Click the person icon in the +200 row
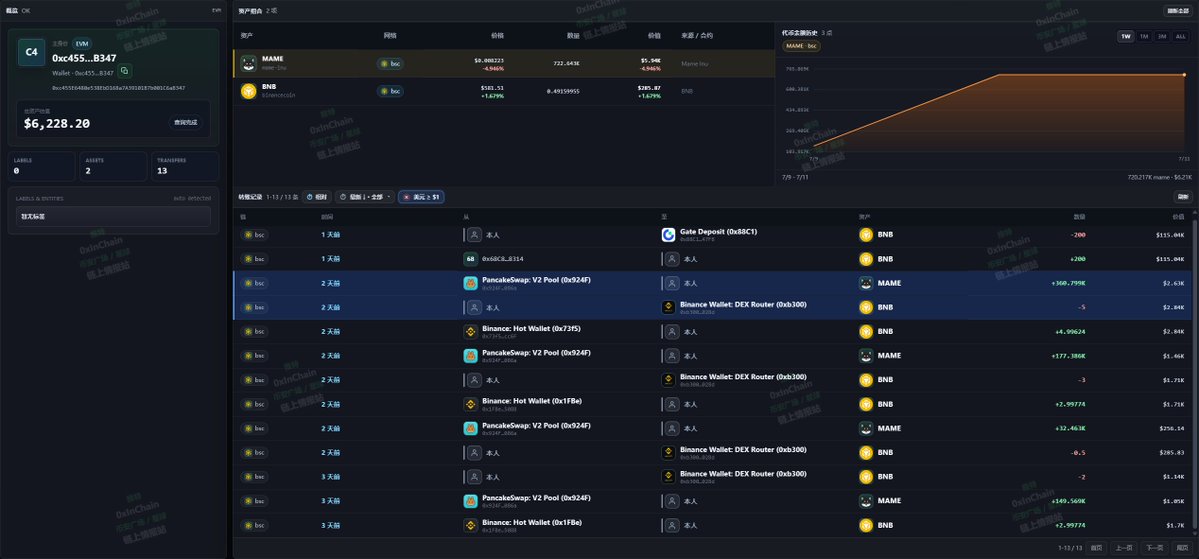The width and height of the screenshot is (1199, 559). coord(672,259)
